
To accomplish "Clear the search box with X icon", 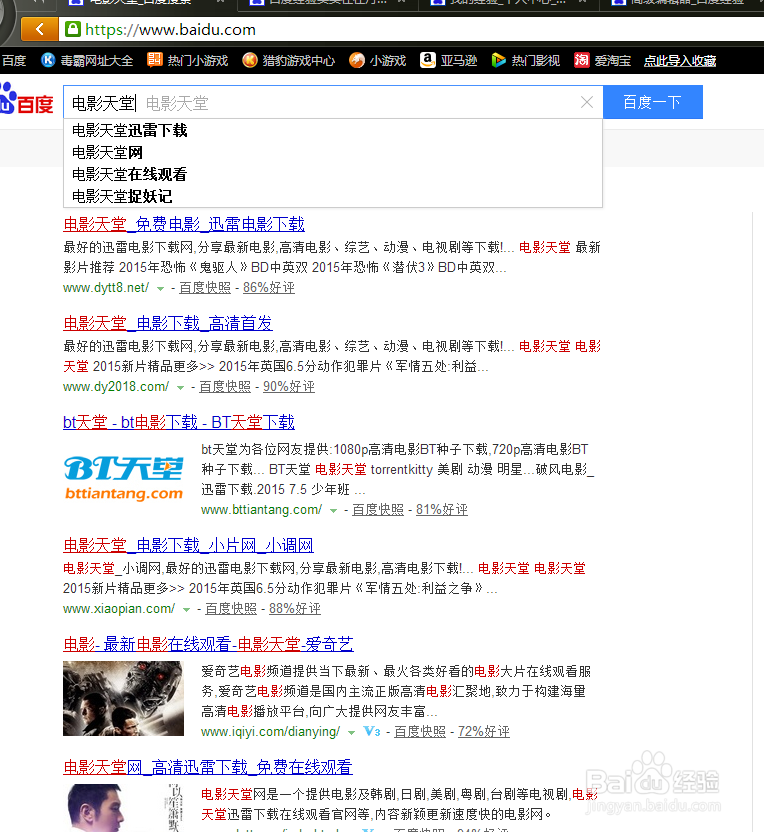I will (x=587, y=102).
